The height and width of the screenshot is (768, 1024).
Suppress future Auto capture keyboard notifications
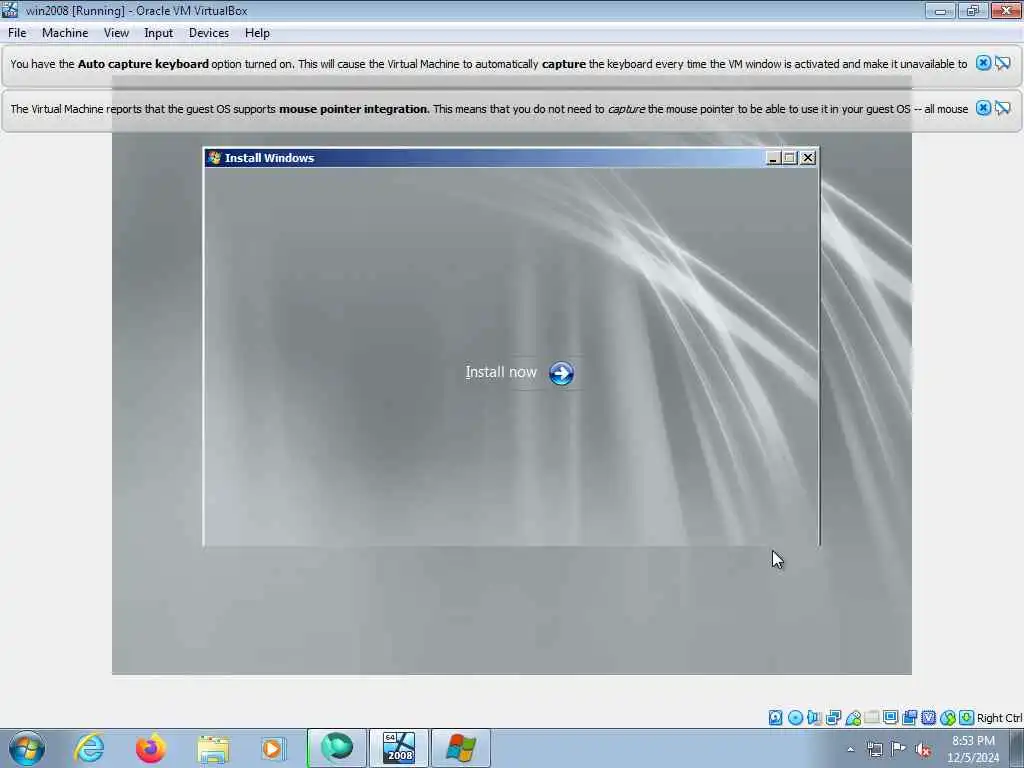tap(1003, 63)
